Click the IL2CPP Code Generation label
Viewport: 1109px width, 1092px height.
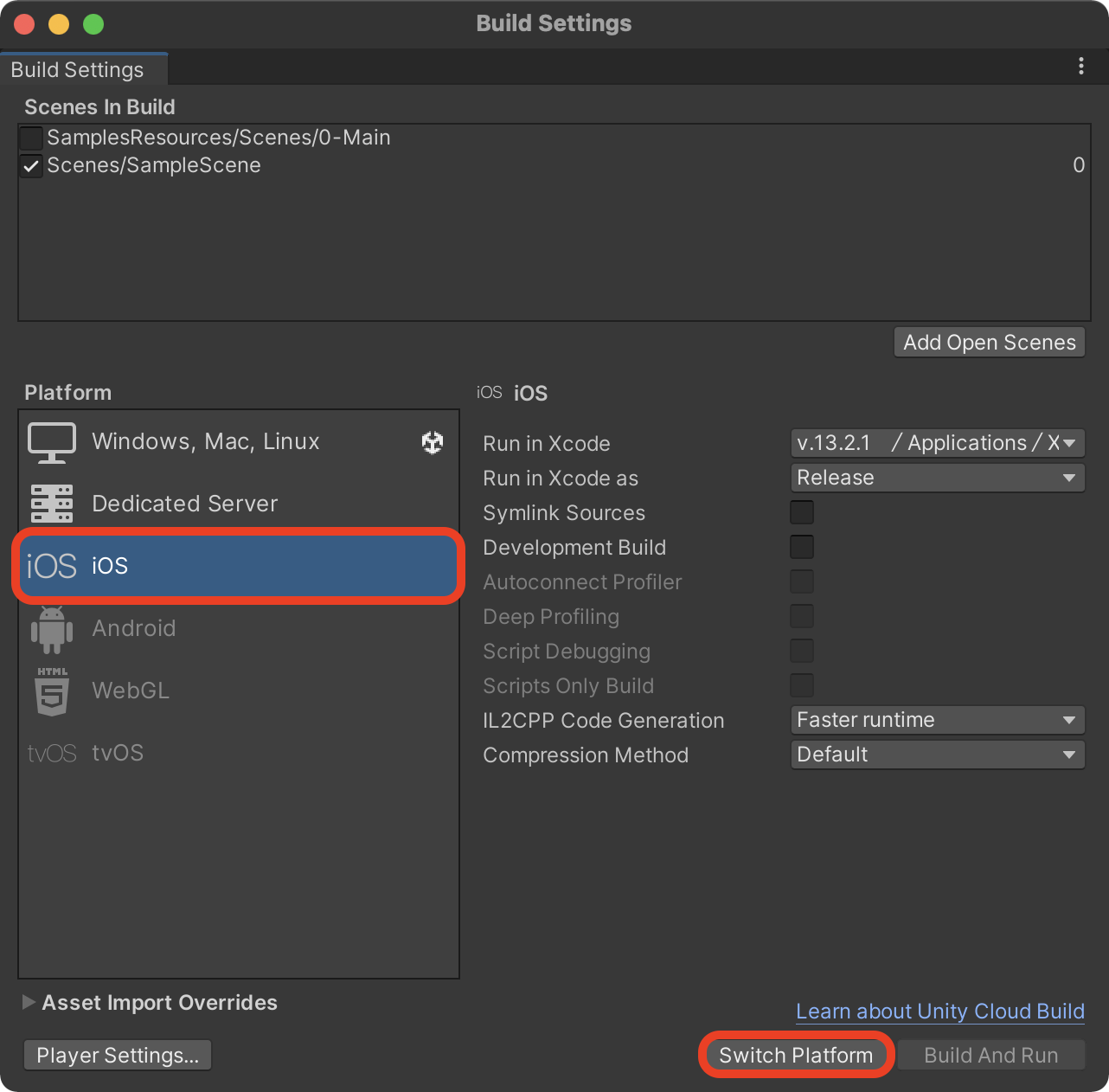(x=604, y=720)
